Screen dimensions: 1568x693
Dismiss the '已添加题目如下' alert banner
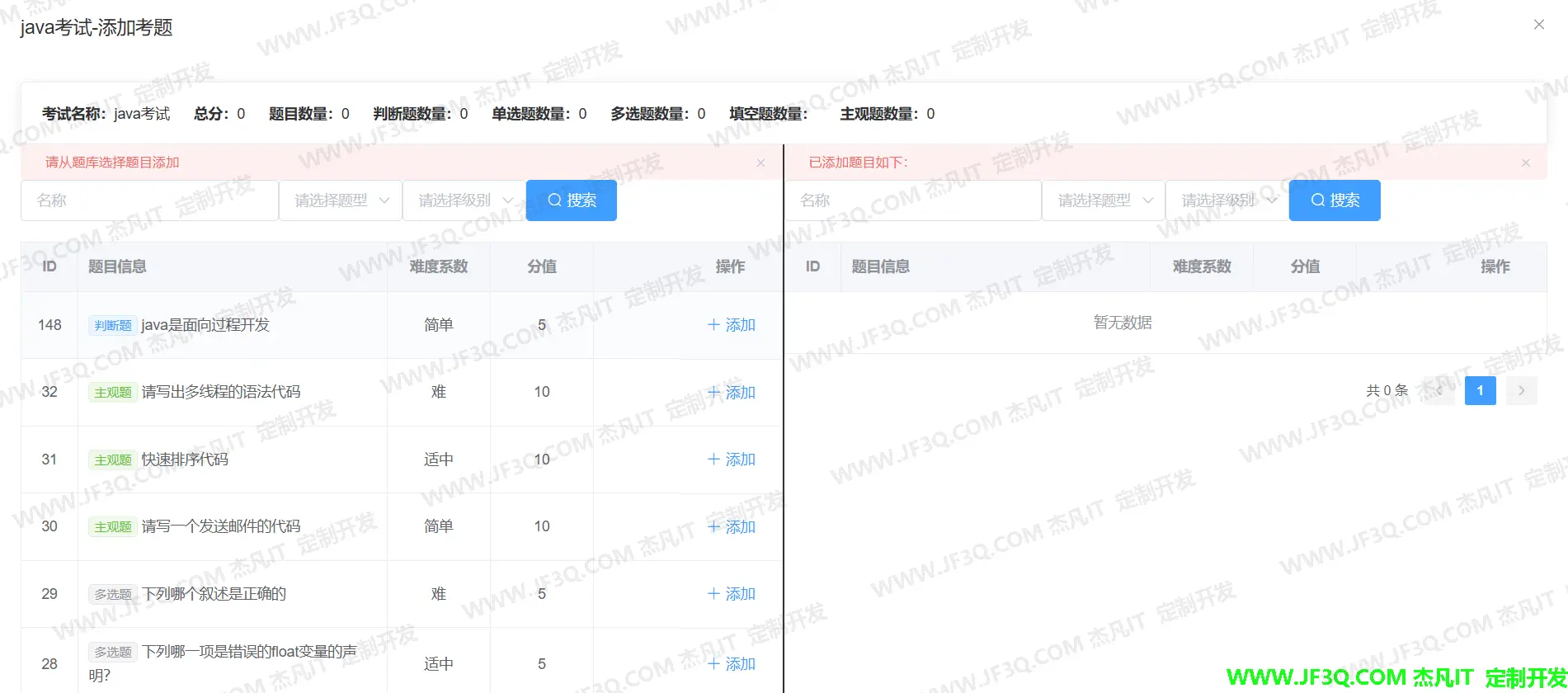[x=1525, y=163]
